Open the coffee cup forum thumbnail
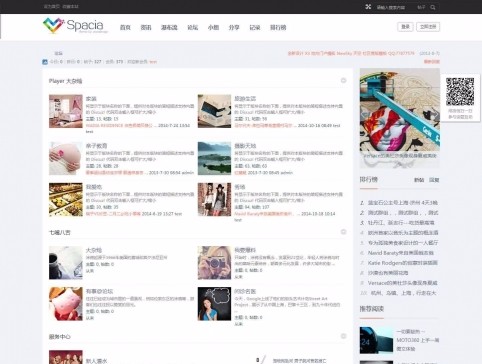The width and height of the screenshot is (482, 364). click(66, 263)
